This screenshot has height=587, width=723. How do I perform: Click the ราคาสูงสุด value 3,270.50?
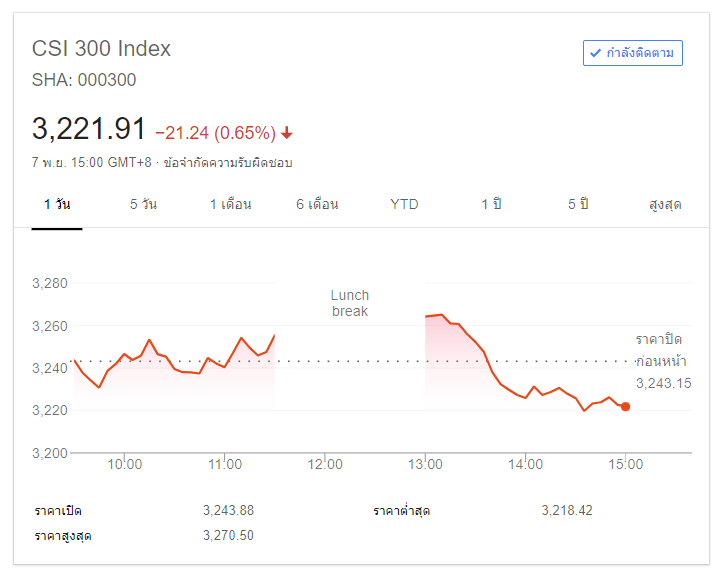(x=228, y=536)
